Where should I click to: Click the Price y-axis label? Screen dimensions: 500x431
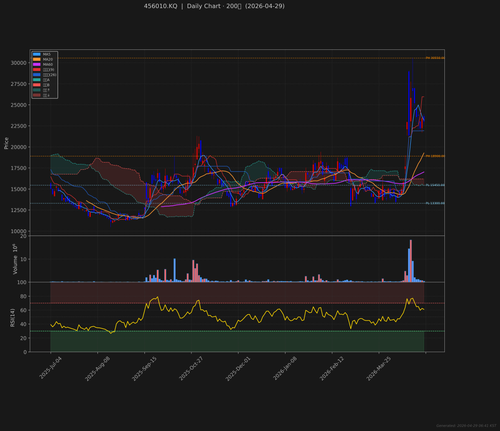6,143
